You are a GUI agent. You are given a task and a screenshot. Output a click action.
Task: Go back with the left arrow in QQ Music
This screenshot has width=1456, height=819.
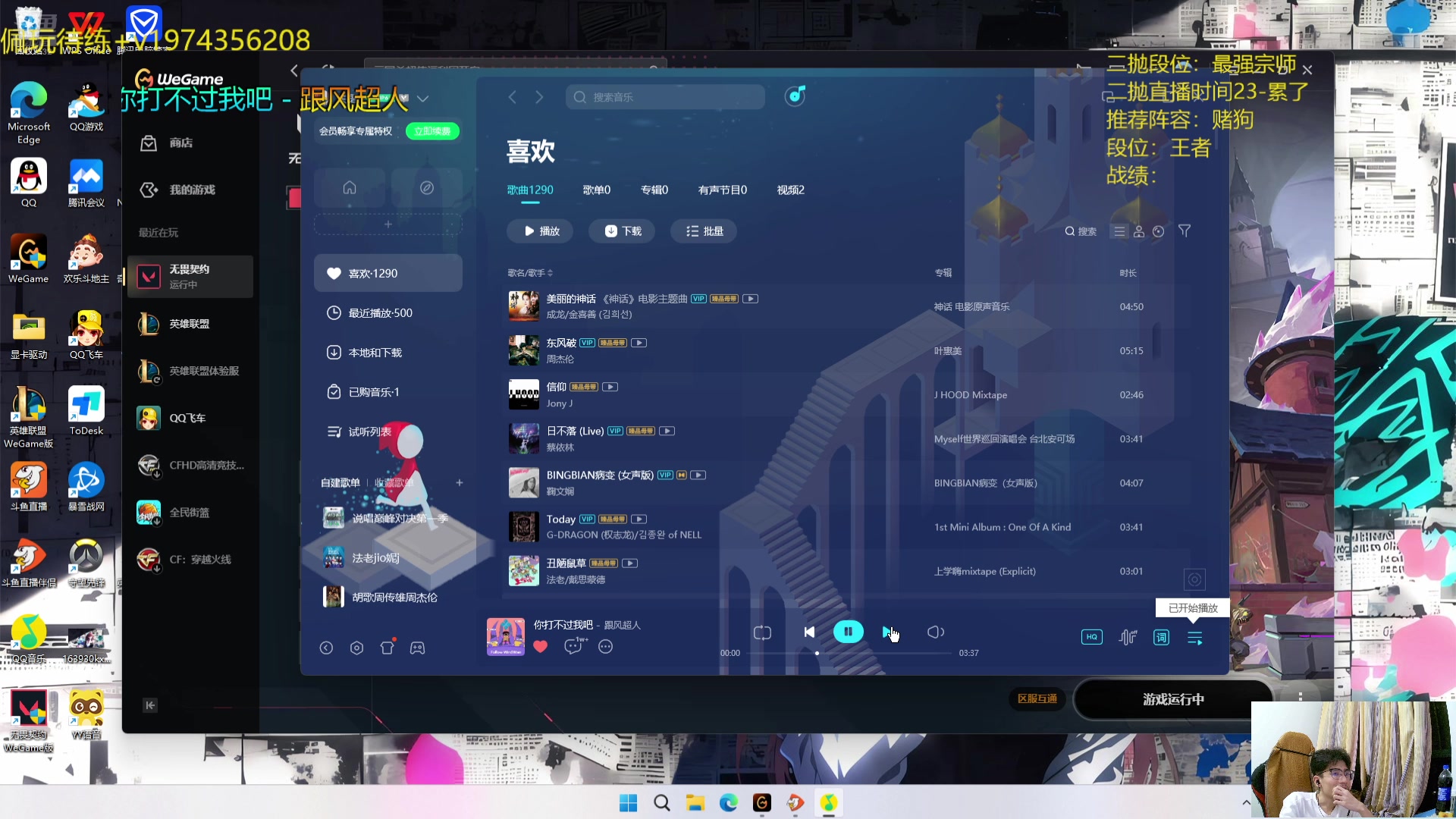click(x=513, y=97)
